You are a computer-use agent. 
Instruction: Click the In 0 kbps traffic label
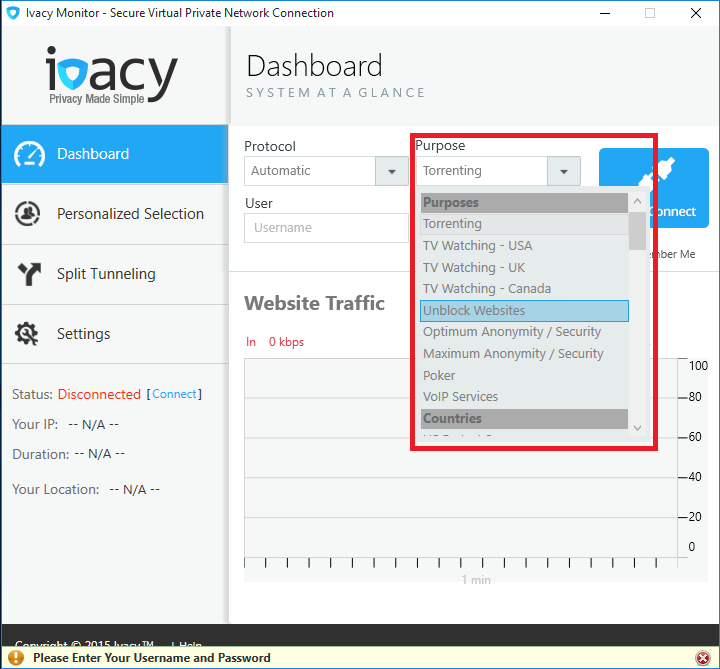coord(275,342)
